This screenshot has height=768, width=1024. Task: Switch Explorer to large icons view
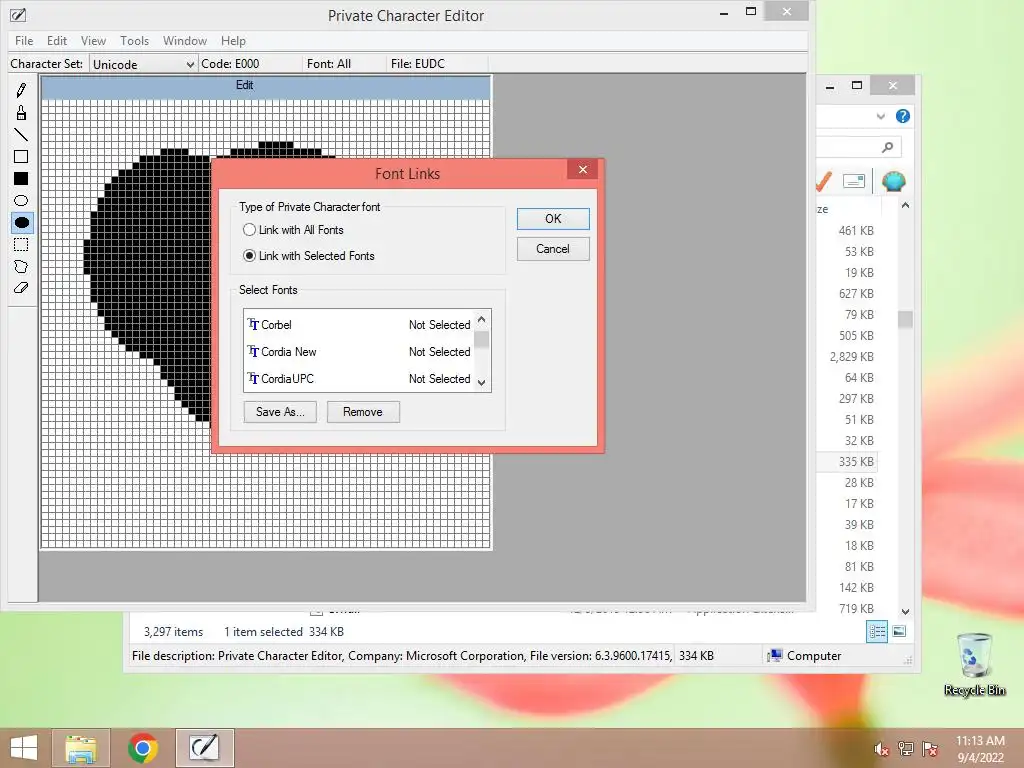pyautogui.click(x=899, y=631)
